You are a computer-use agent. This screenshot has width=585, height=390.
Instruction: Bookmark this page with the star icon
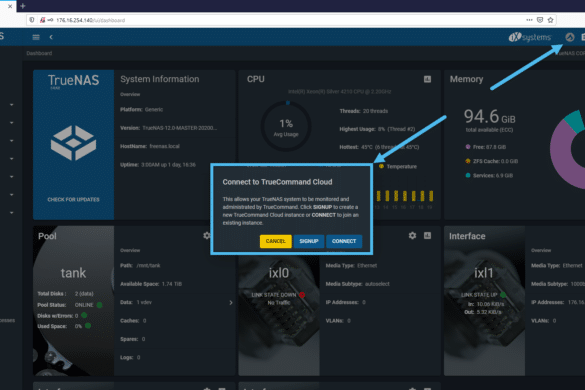550,20
